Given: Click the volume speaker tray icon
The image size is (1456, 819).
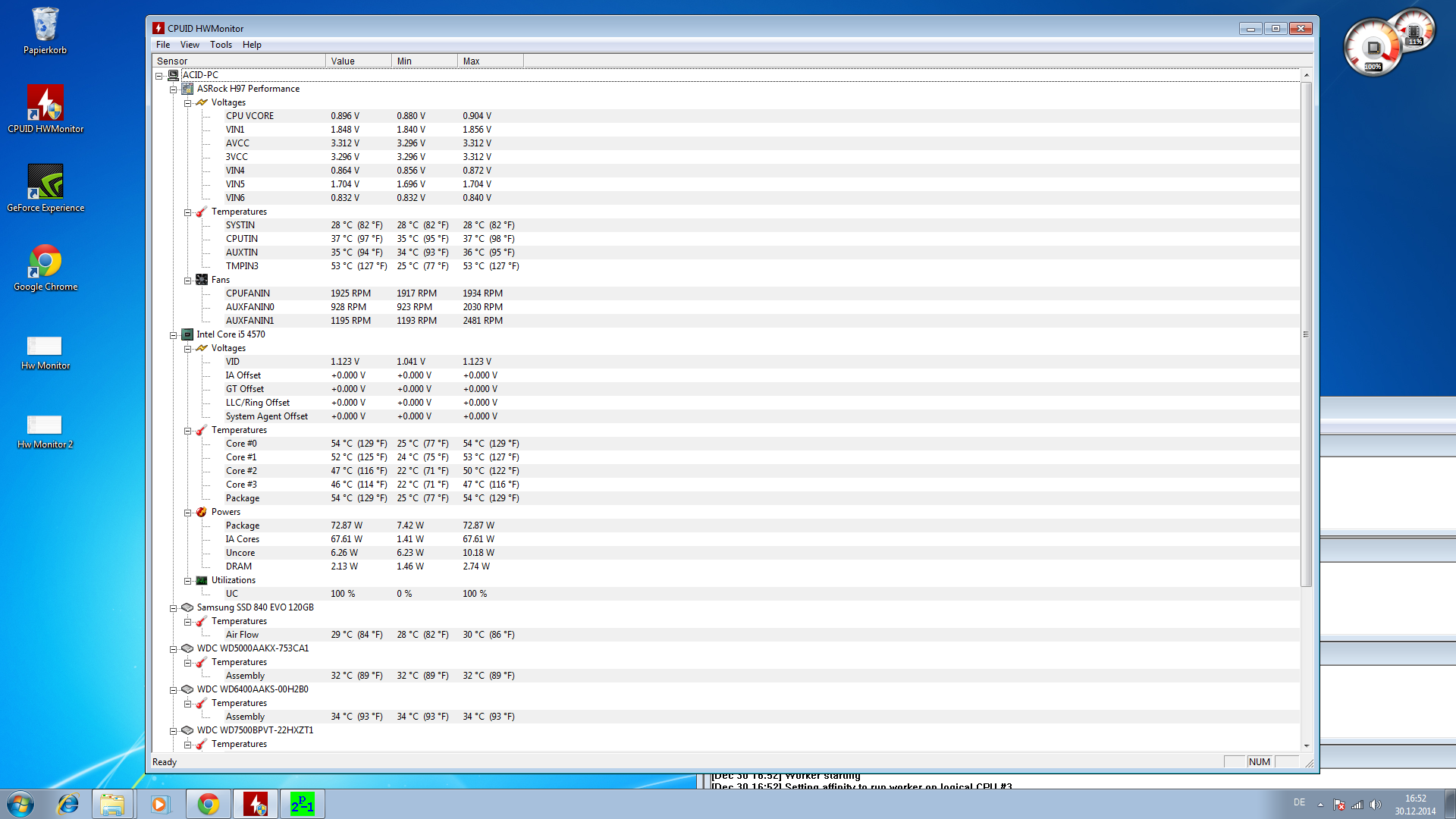Looking at the screenshot, I should pos(1376,805).
